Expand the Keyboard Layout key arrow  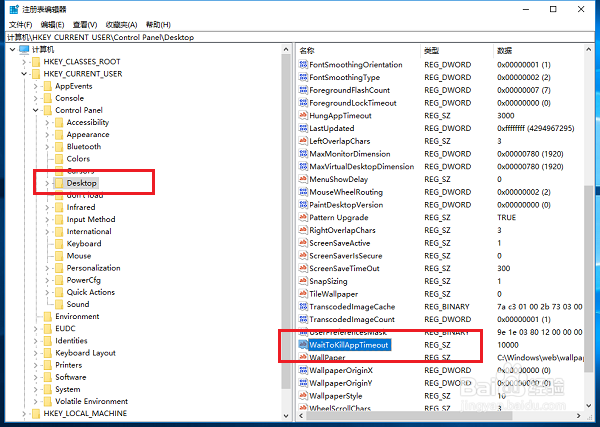click(36, 353)
